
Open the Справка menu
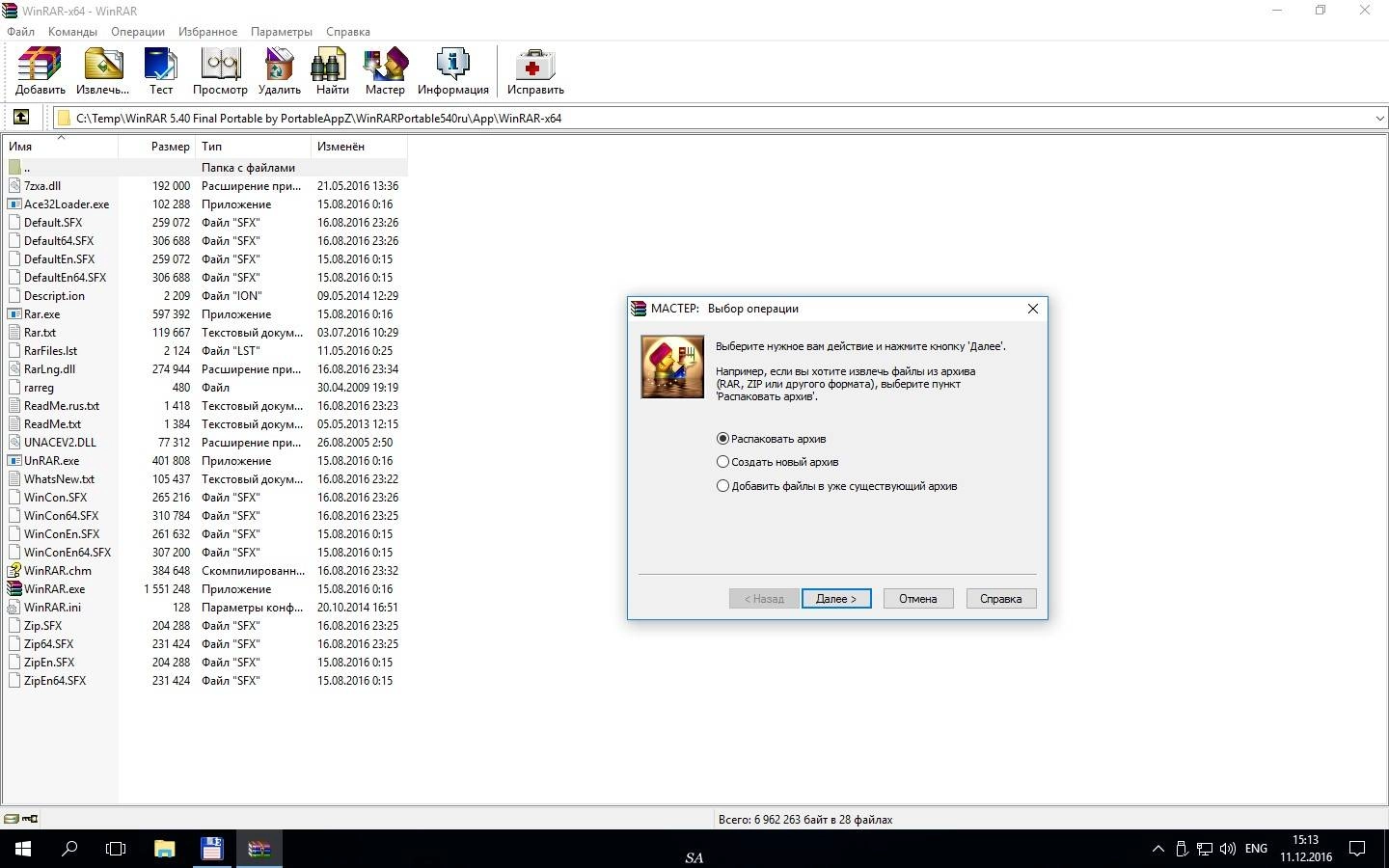pos(348,31)
